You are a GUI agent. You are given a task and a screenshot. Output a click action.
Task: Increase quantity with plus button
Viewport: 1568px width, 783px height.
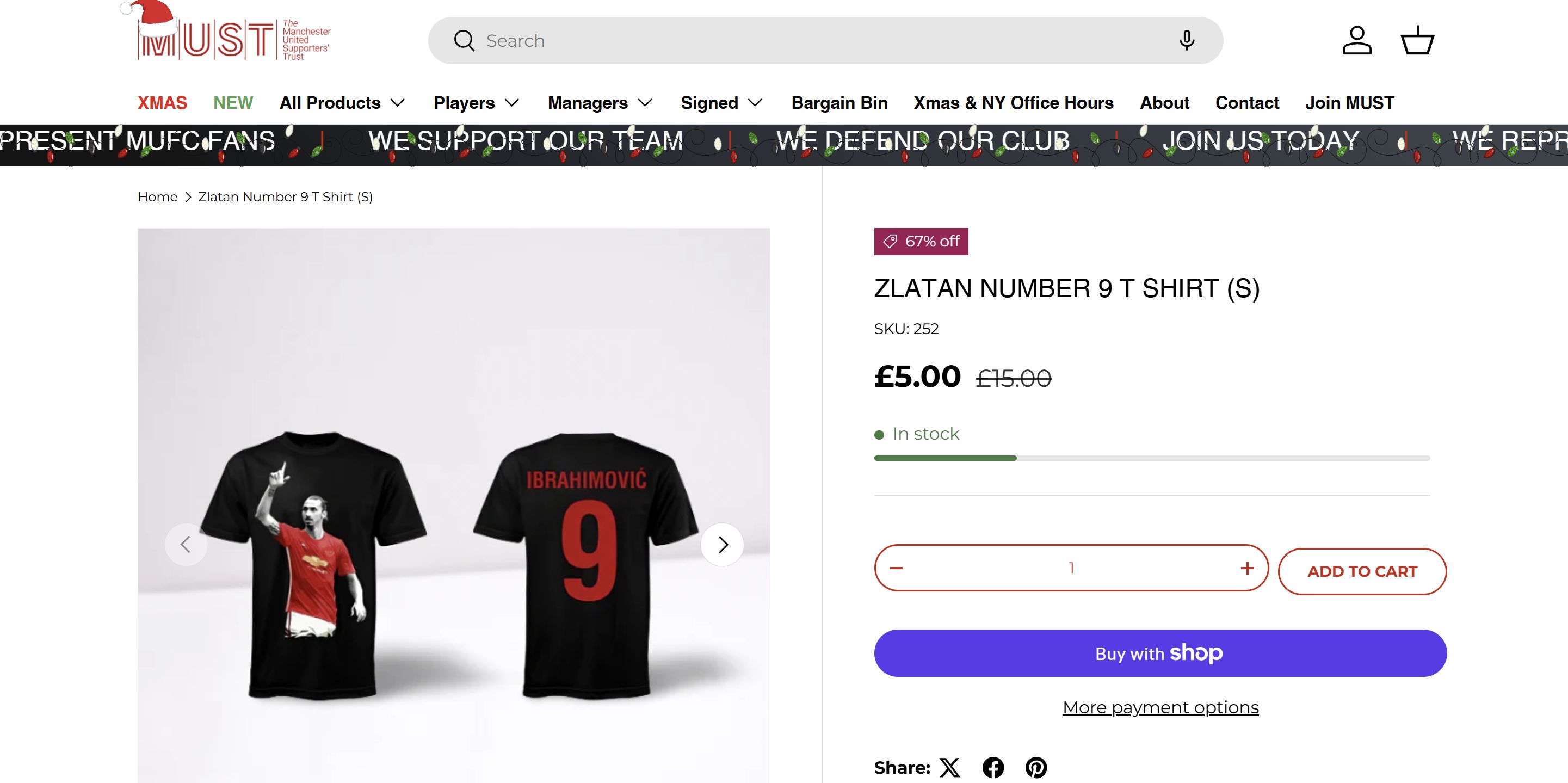pyautogui.click(x=1246, y=568)
